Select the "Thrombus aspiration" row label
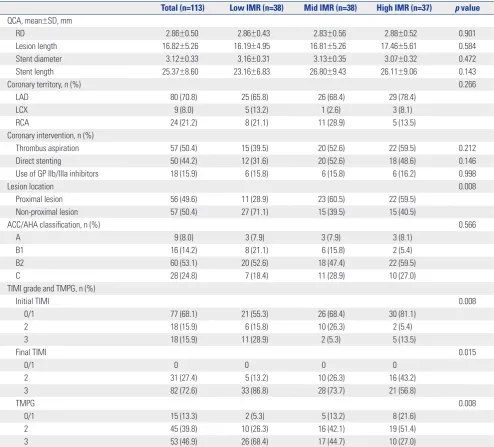This screenshot has height=447, width=494. 47,148
